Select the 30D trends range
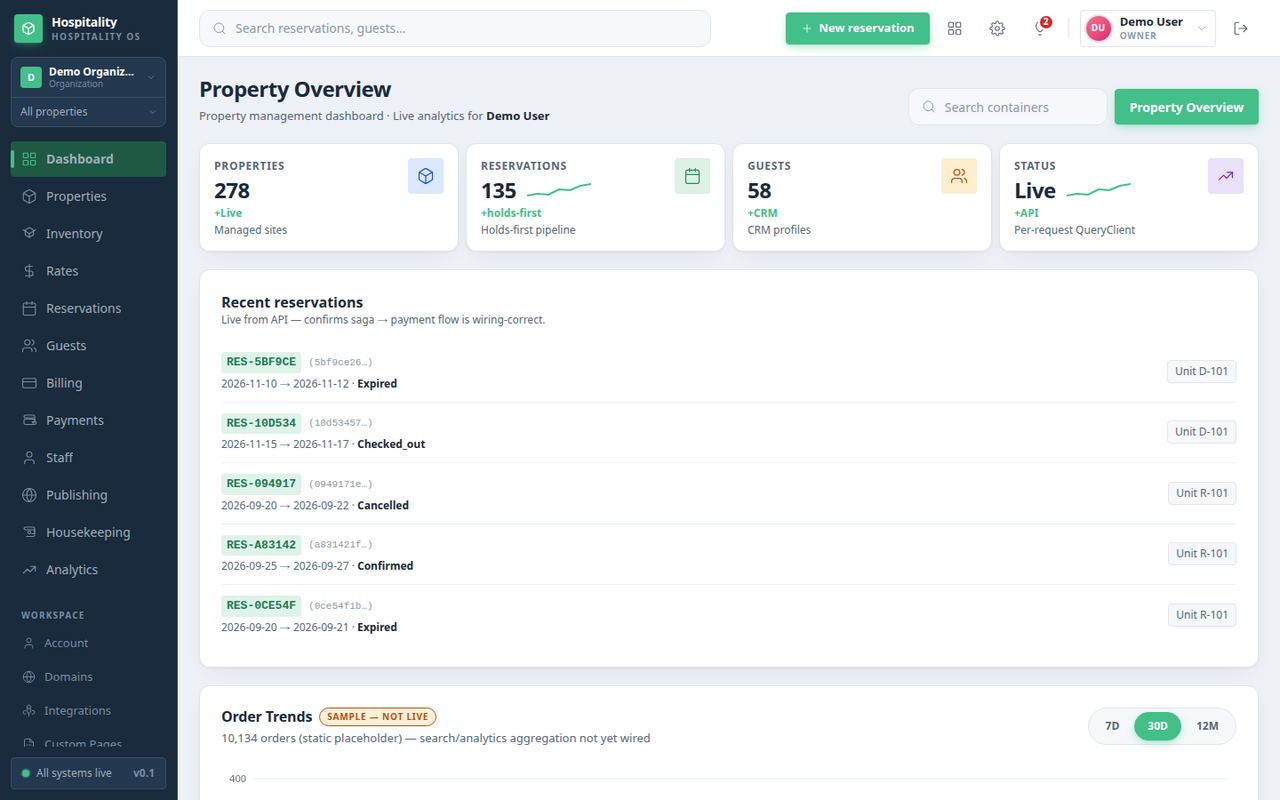This screenshot has height=800, width=1280. 1157,726
